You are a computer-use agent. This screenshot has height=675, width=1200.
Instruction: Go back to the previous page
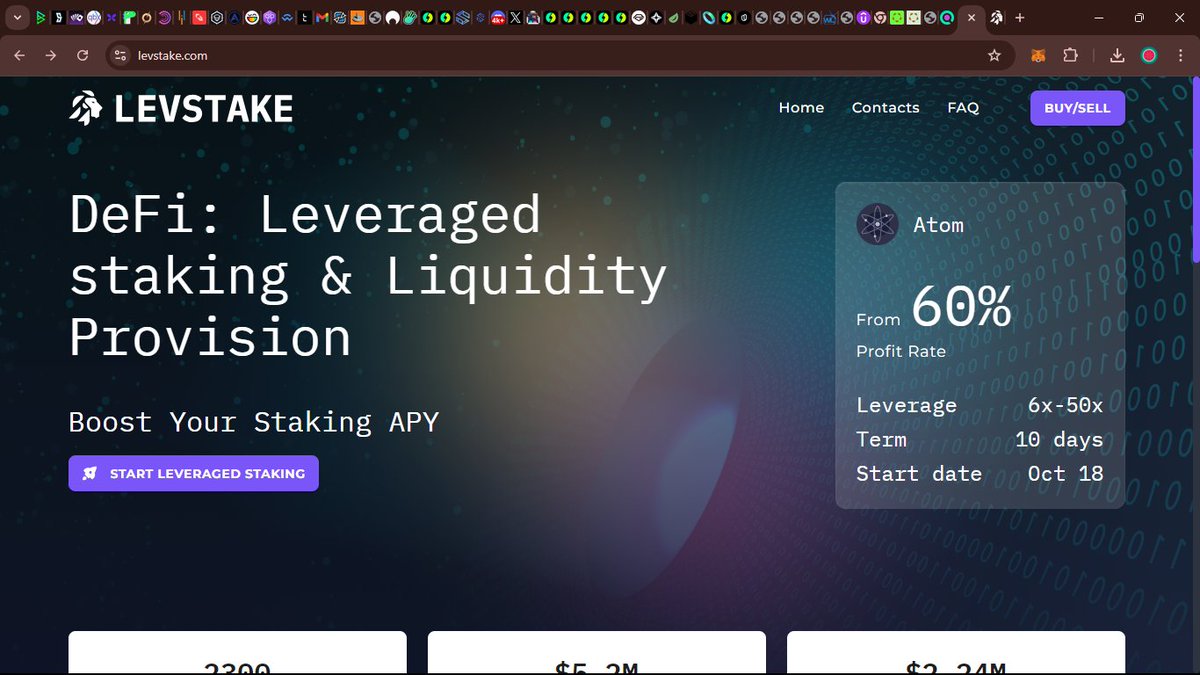click(x=19, y=56)
